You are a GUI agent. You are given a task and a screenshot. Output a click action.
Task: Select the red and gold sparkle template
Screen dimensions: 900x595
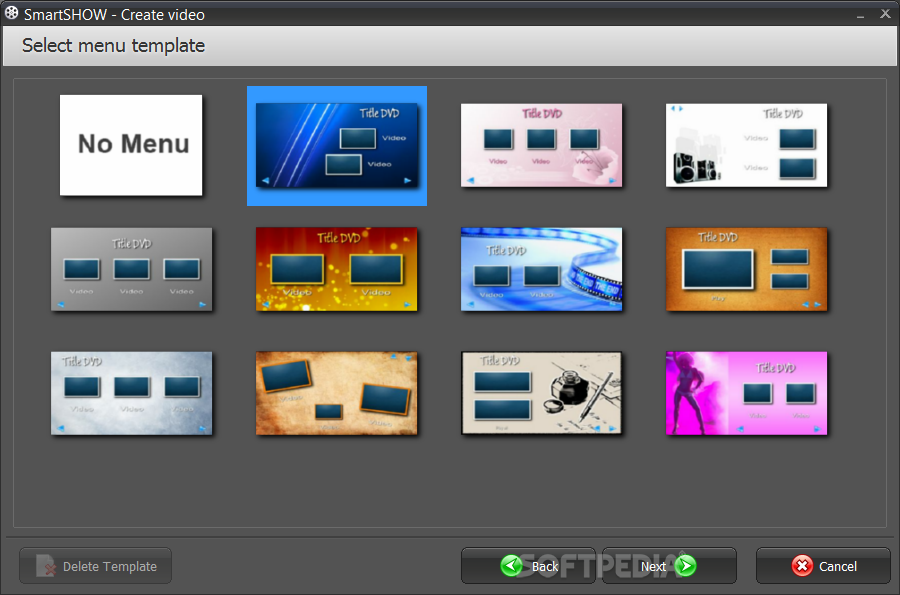(x=337, y=269)
